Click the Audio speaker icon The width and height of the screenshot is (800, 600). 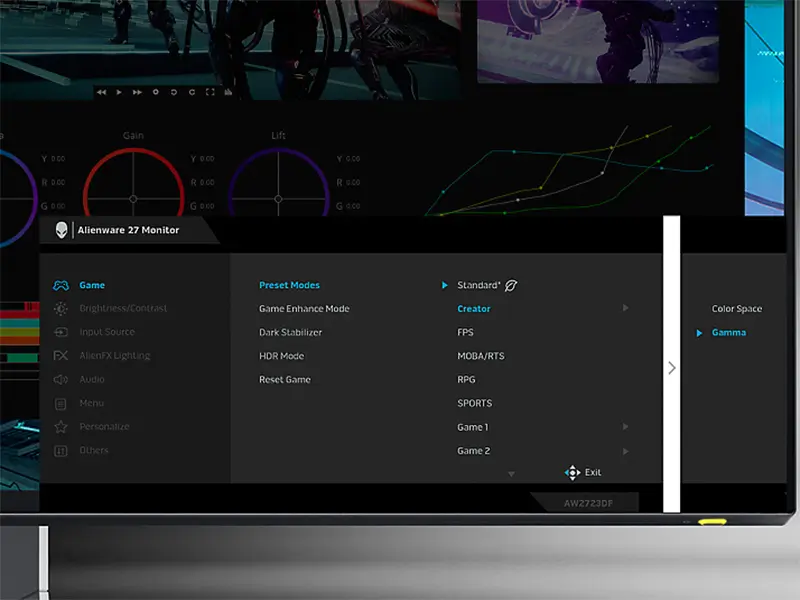tap(61, 380)
